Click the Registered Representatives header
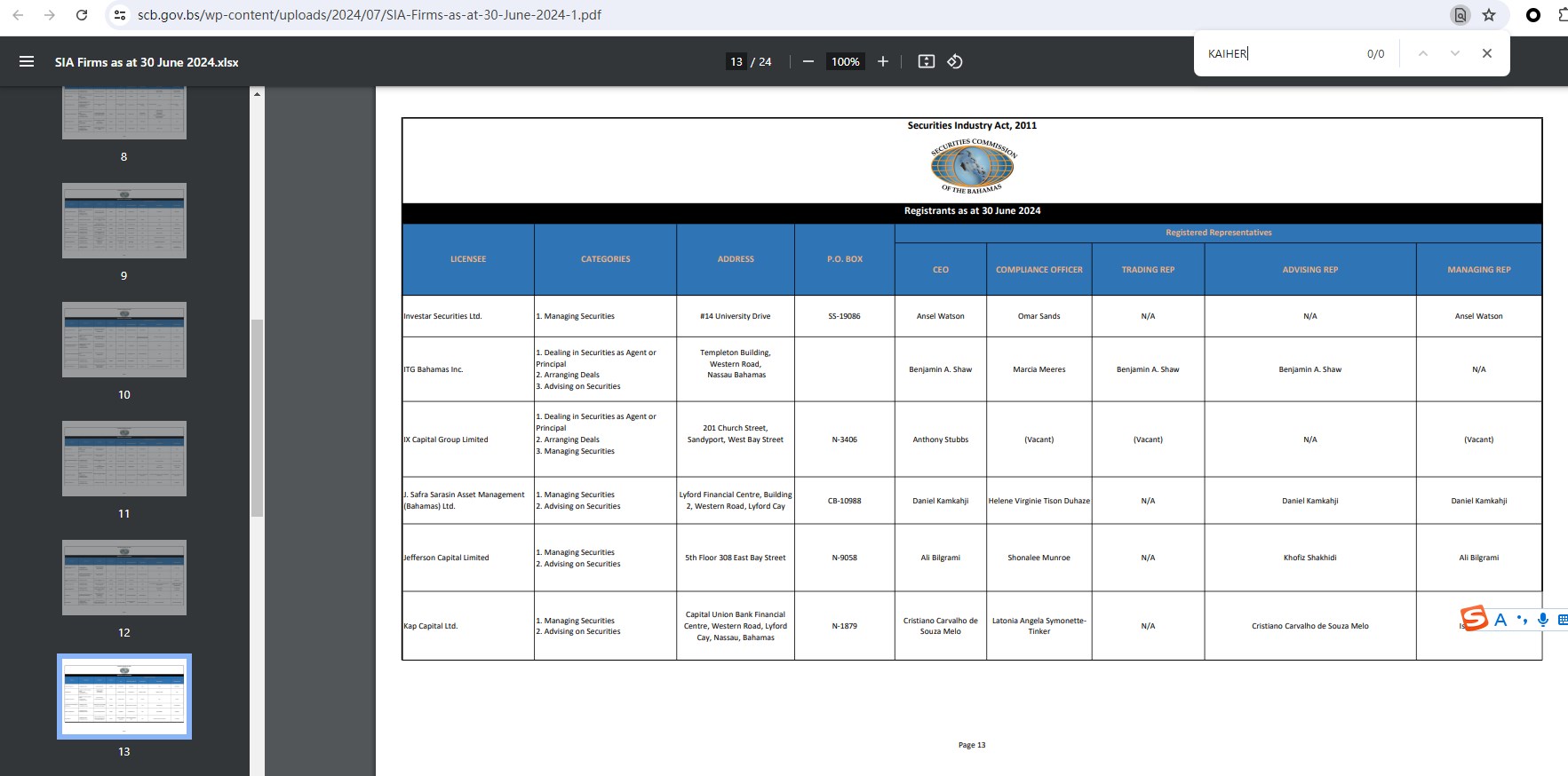This screenshot has height=776, width=1568. [1219, 233]
